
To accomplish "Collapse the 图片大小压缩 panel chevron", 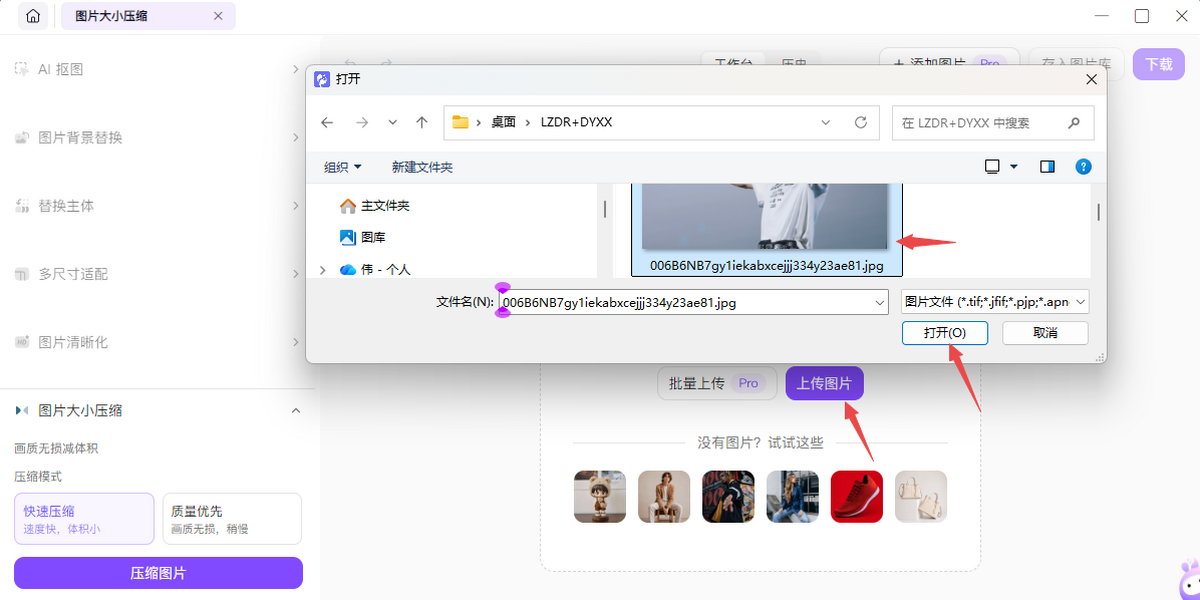I will 296,410.
